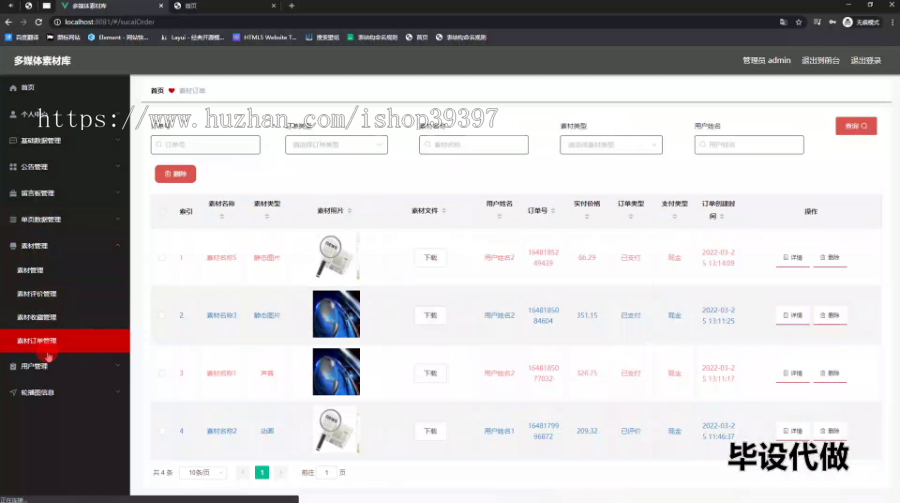Click 首页 breadcrumb link
Image resolution: width=900 pixels, height=503 pixels.
pyautogui.click(x=157, y=91)
